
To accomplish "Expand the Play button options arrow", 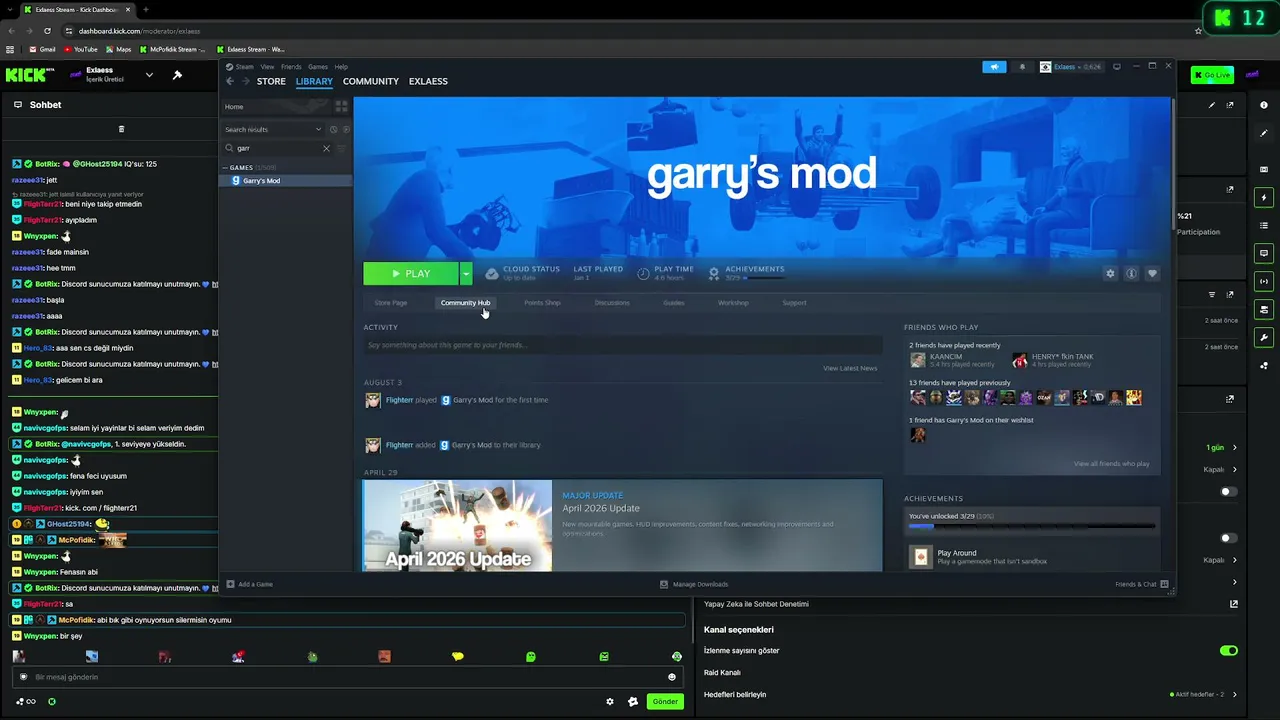I will pos(465,273).
